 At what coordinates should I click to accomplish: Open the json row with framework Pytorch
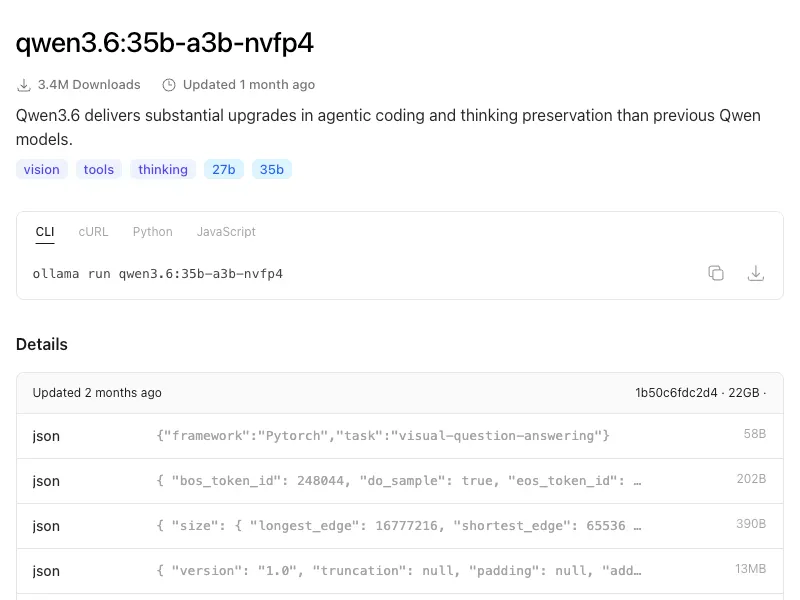coord(399,436)
